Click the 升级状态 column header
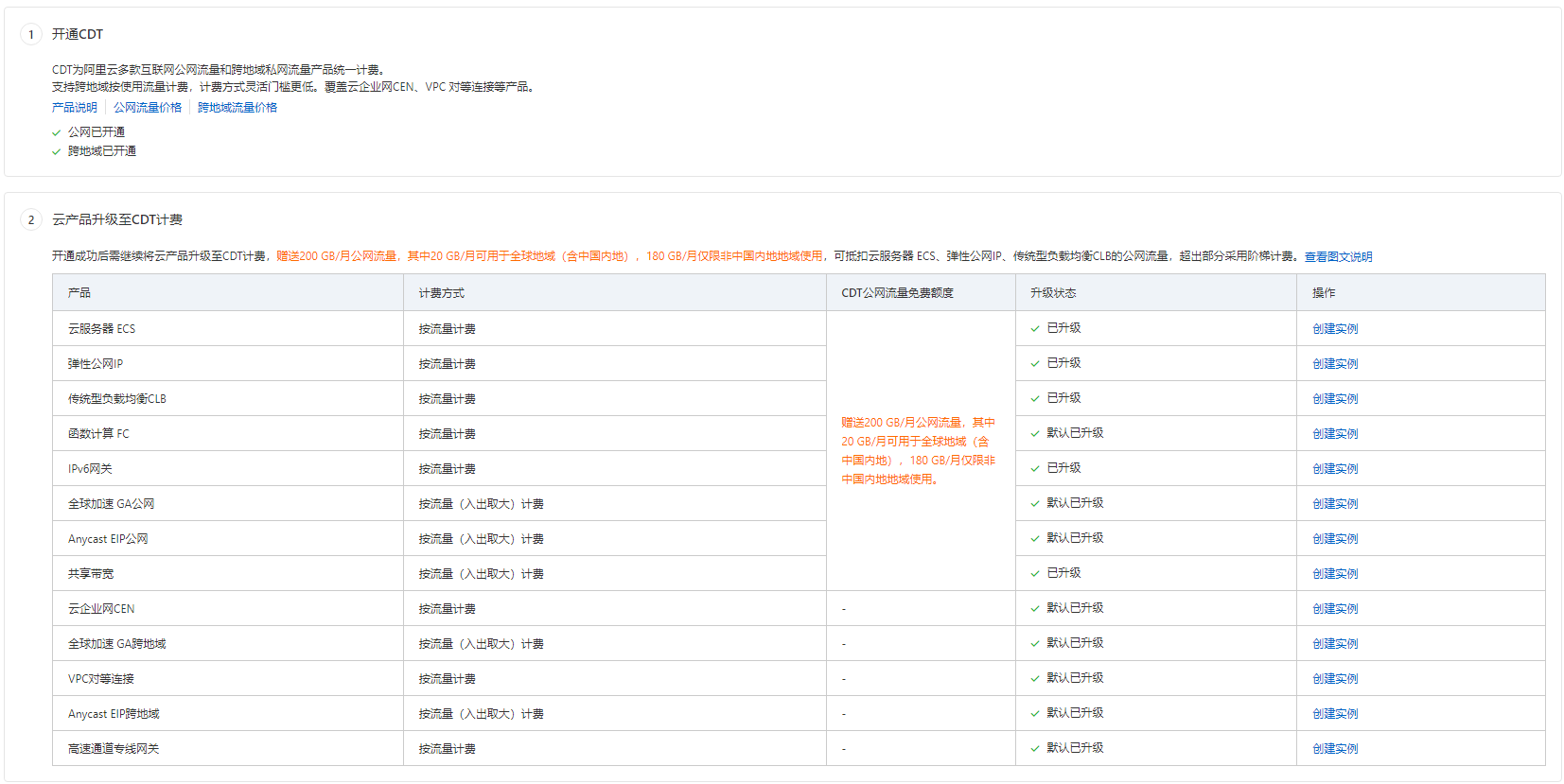The image size is (1564, 784). (1053, 293)
